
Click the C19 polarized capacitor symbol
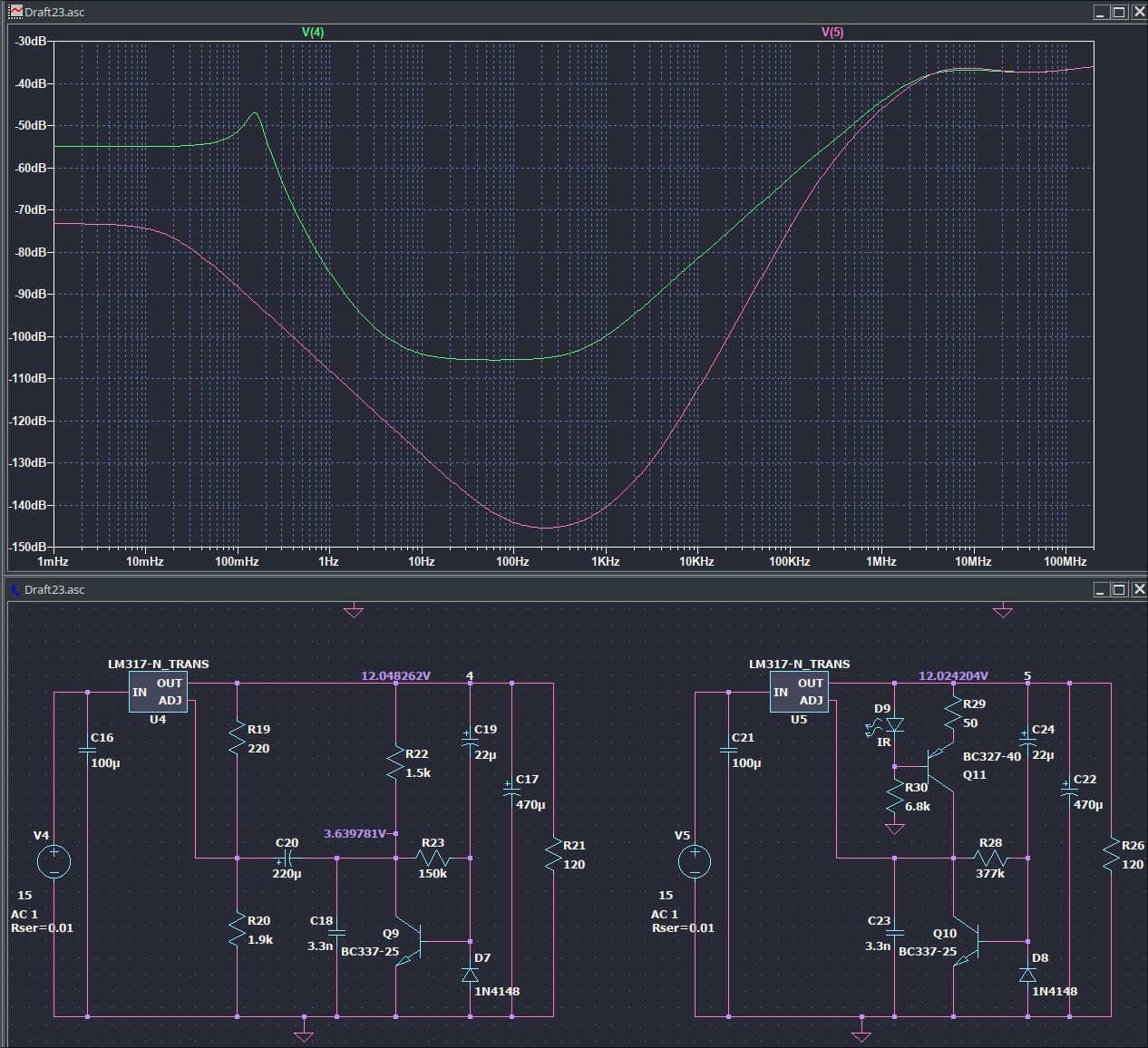470,740
